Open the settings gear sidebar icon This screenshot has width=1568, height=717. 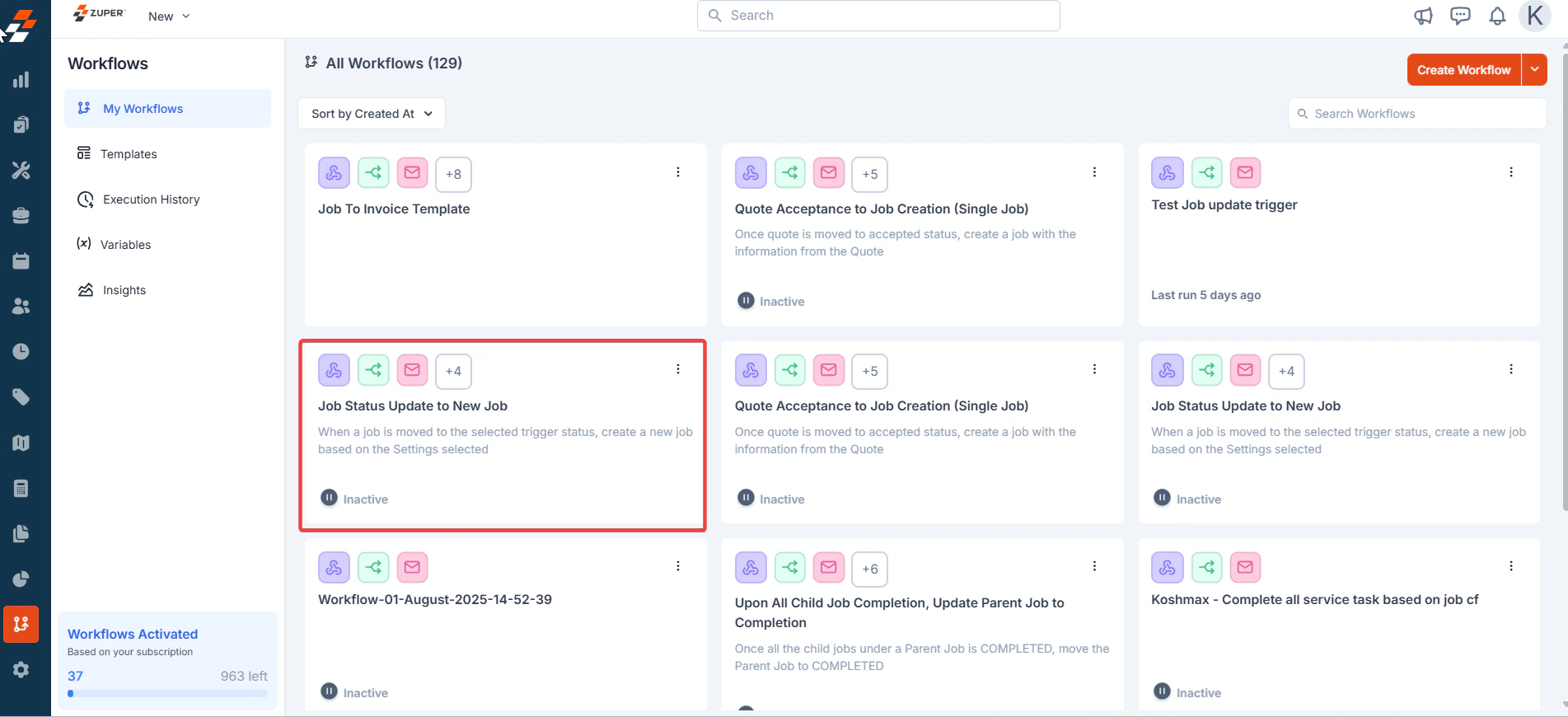pyautogui.click(x=21, y=670)
